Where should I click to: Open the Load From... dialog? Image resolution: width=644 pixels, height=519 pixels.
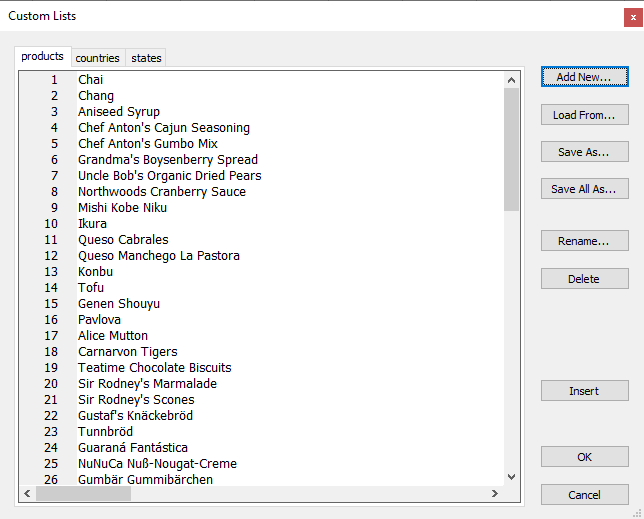coord(584,115)
